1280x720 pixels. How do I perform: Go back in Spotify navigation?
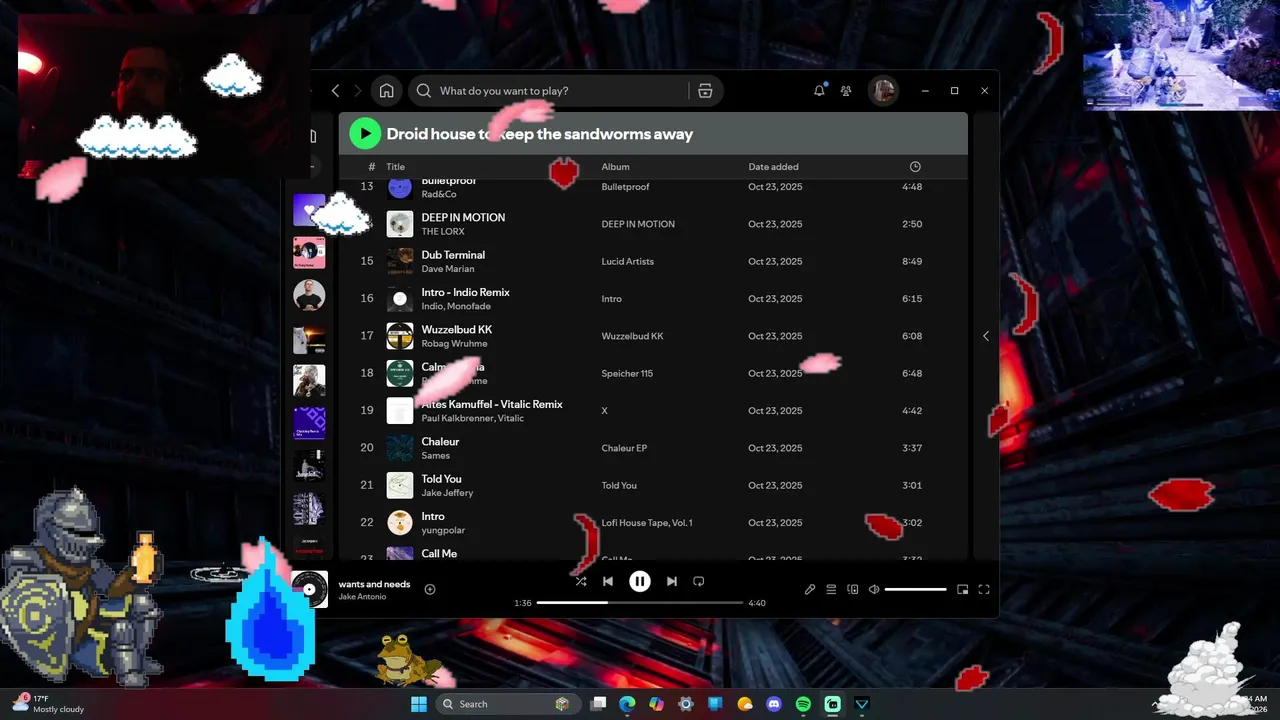tap(335, 91)
